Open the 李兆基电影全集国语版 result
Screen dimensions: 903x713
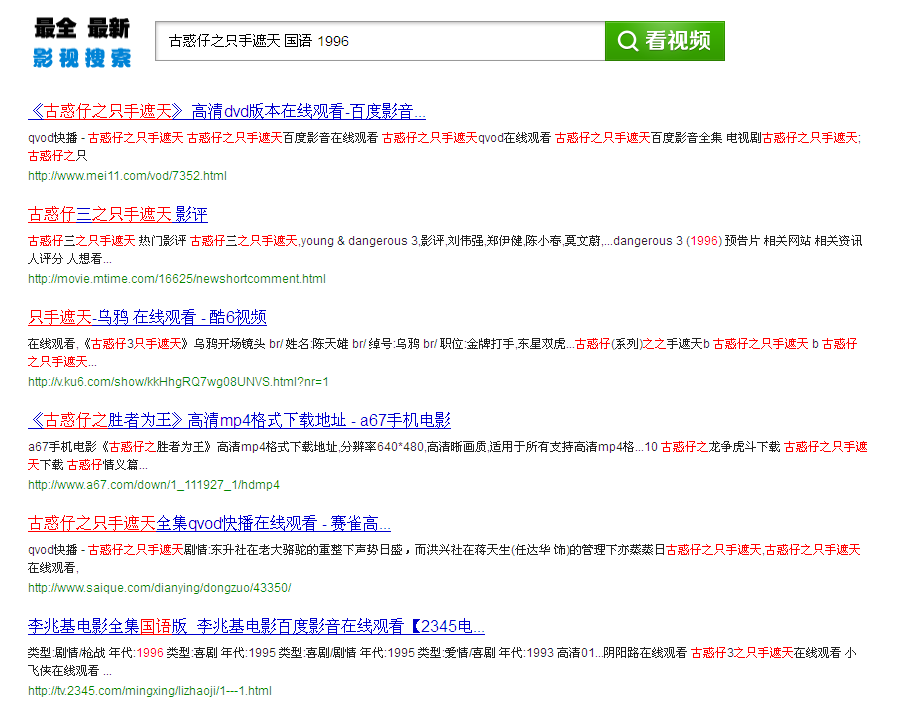(x=256, y=627)
